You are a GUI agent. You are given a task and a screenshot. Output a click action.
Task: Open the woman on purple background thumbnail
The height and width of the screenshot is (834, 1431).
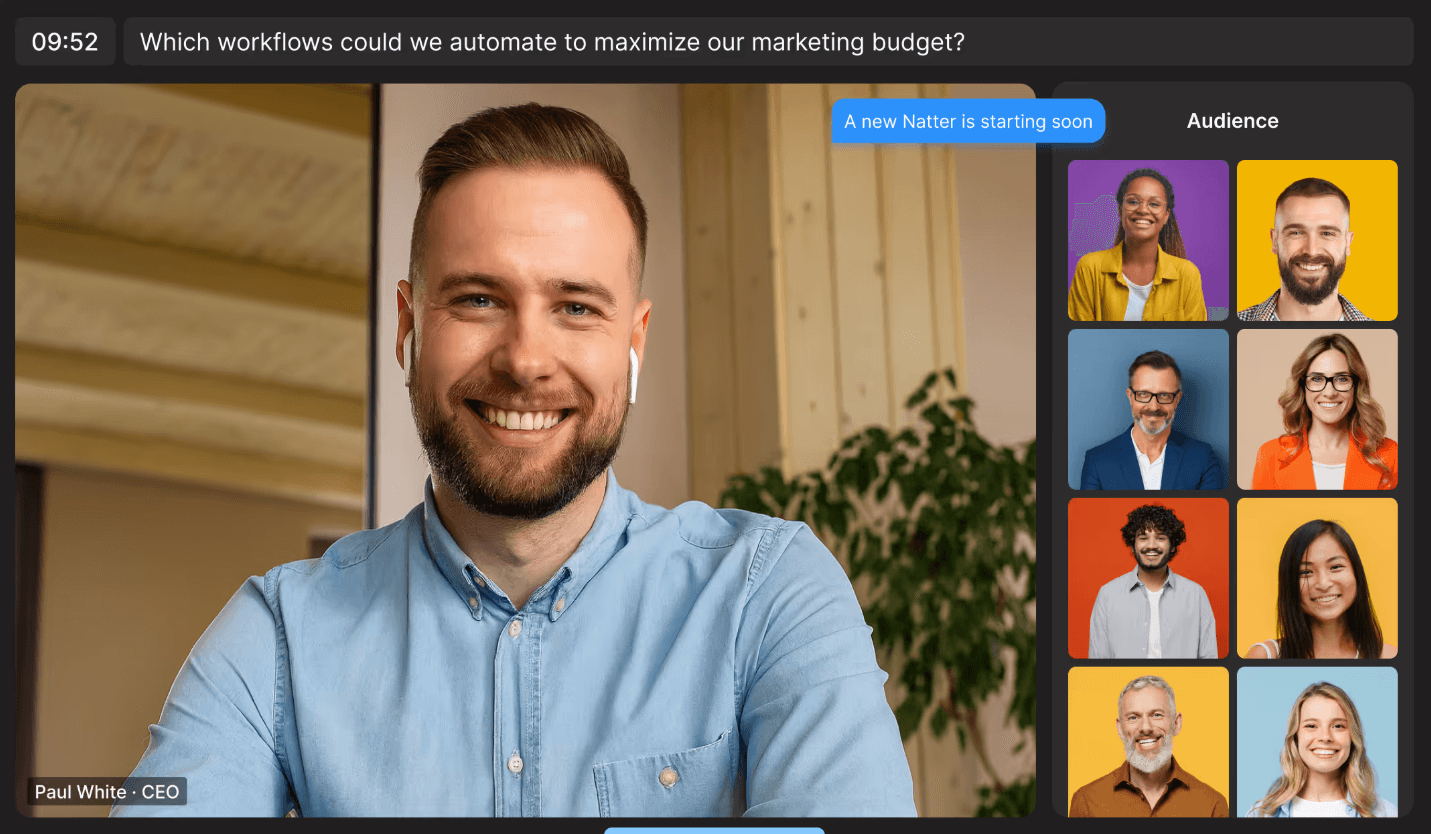tap(1147, 240)
